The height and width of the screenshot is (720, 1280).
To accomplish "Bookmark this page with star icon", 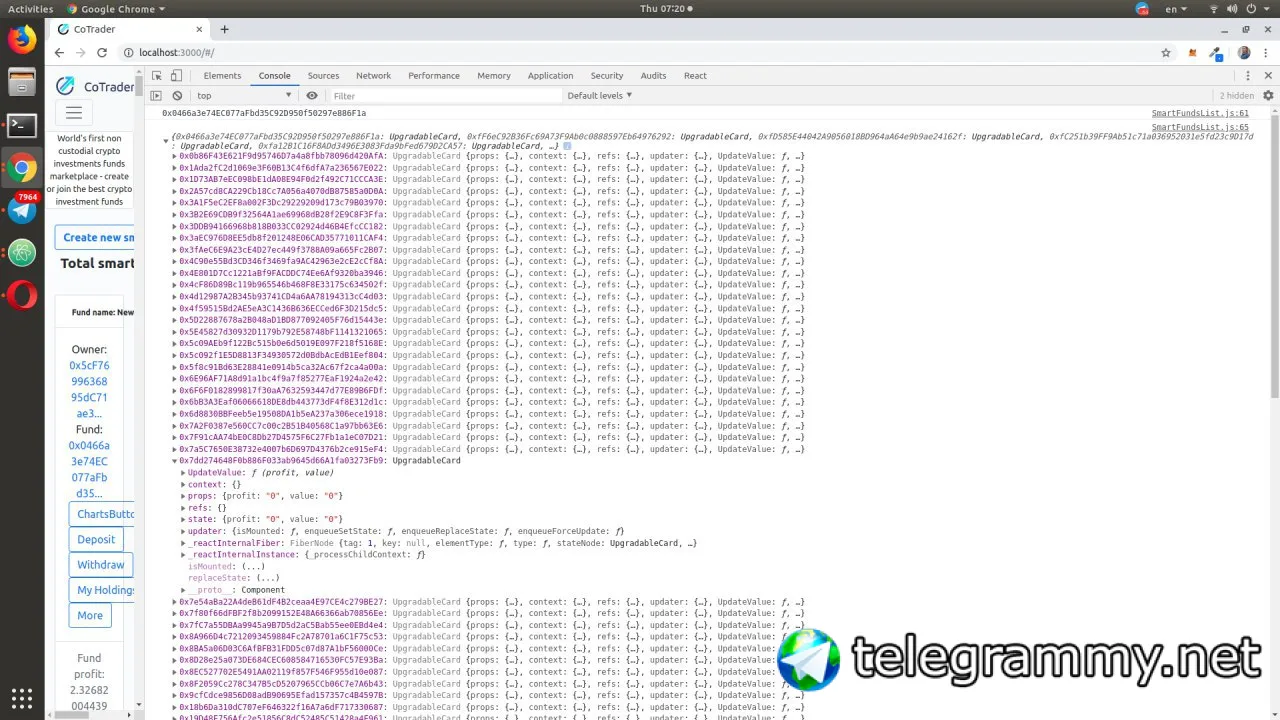I will tap(1166, 53).
